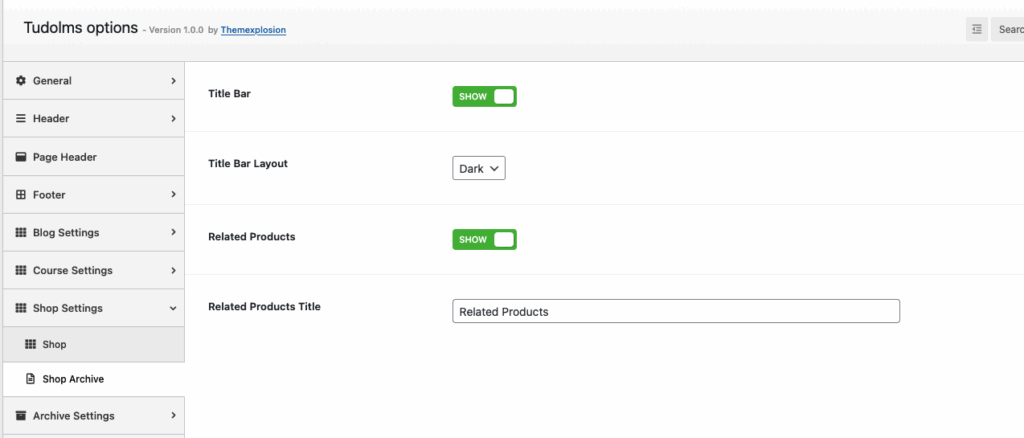Screen dimensions: 1024x438
Task: Open the Title Bar Layout dropdown
Action: 479,169
